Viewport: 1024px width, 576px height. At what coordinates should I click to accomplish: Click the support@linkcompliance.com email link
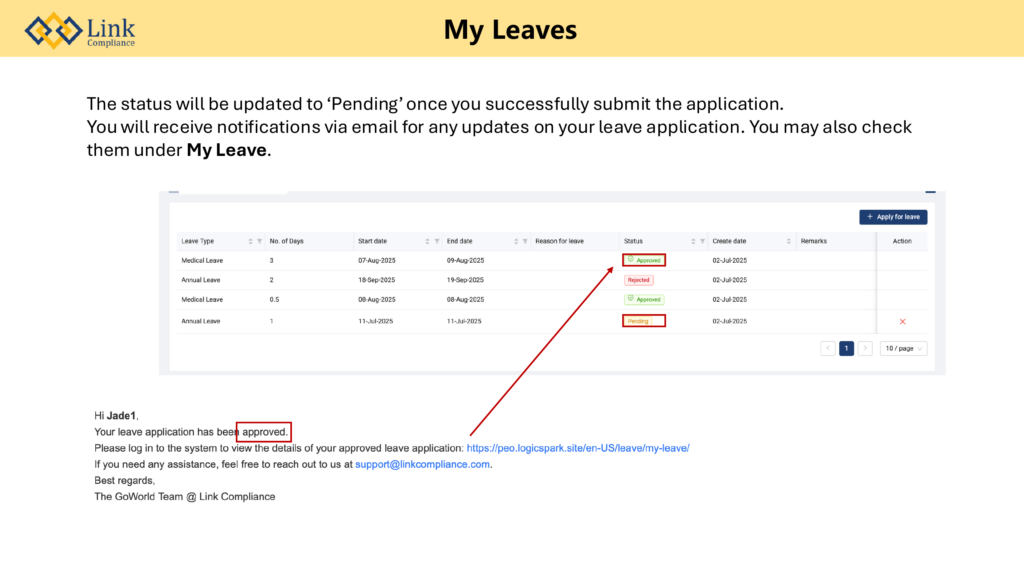tap(422, 464)
